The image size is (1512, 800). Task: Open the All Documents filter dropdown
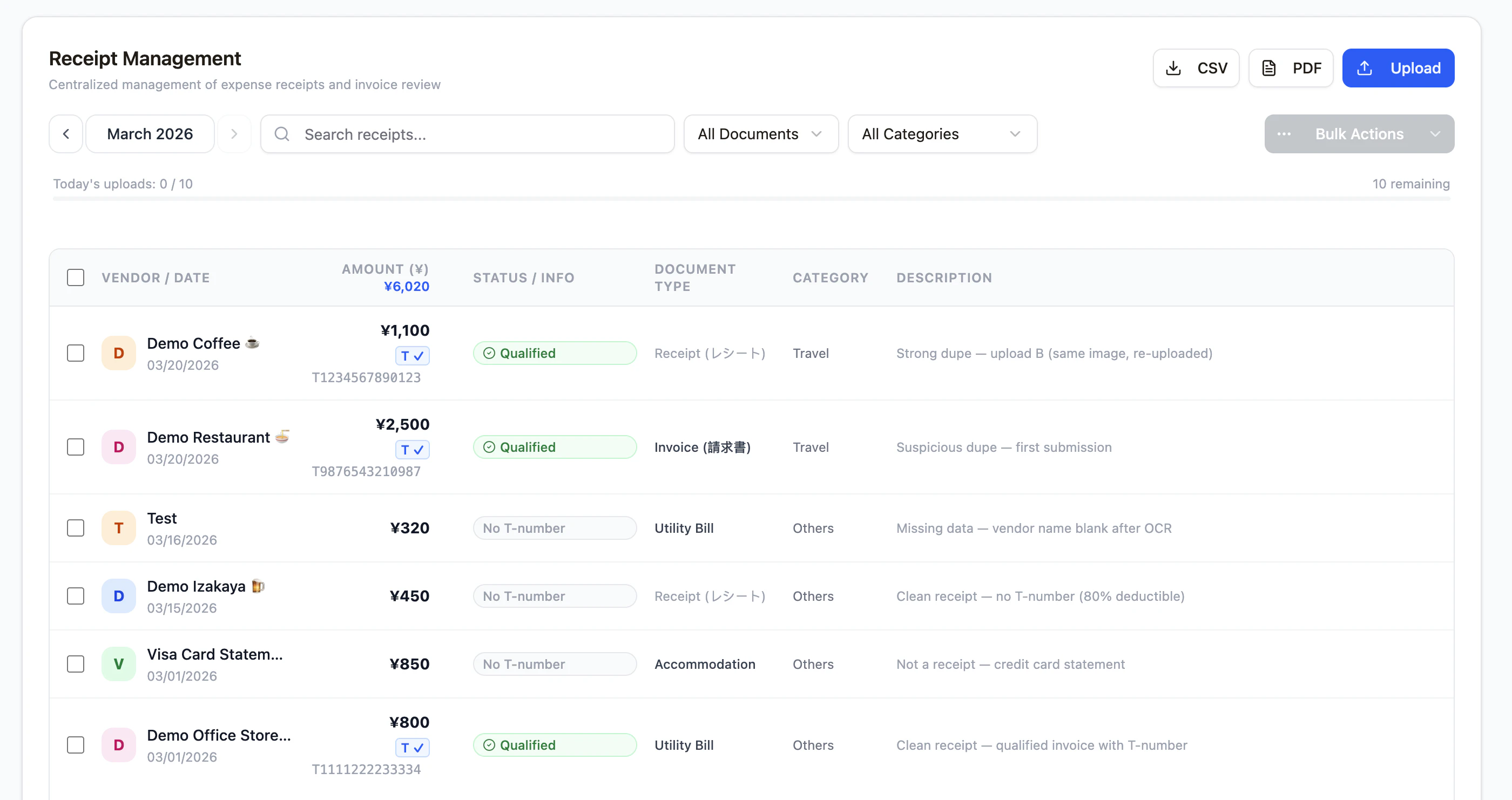[761, 134]
